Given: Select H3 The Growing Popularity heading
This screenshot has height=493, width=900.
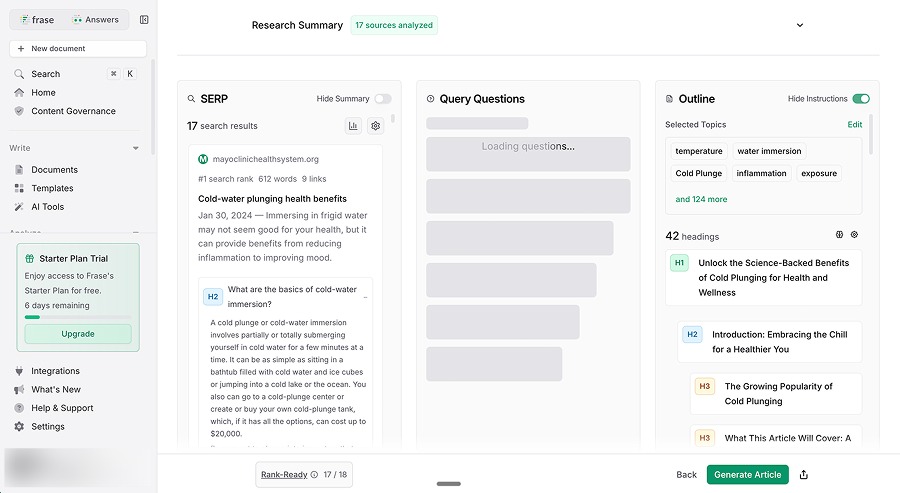Looking at the screenshot, I should point(776,394).
